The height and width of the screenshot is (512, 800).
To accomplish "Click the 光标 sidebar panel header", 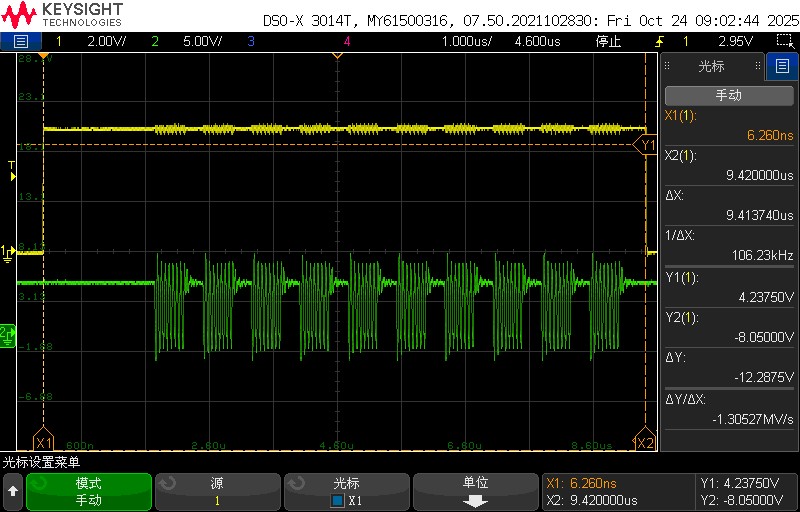I will 712,67.
